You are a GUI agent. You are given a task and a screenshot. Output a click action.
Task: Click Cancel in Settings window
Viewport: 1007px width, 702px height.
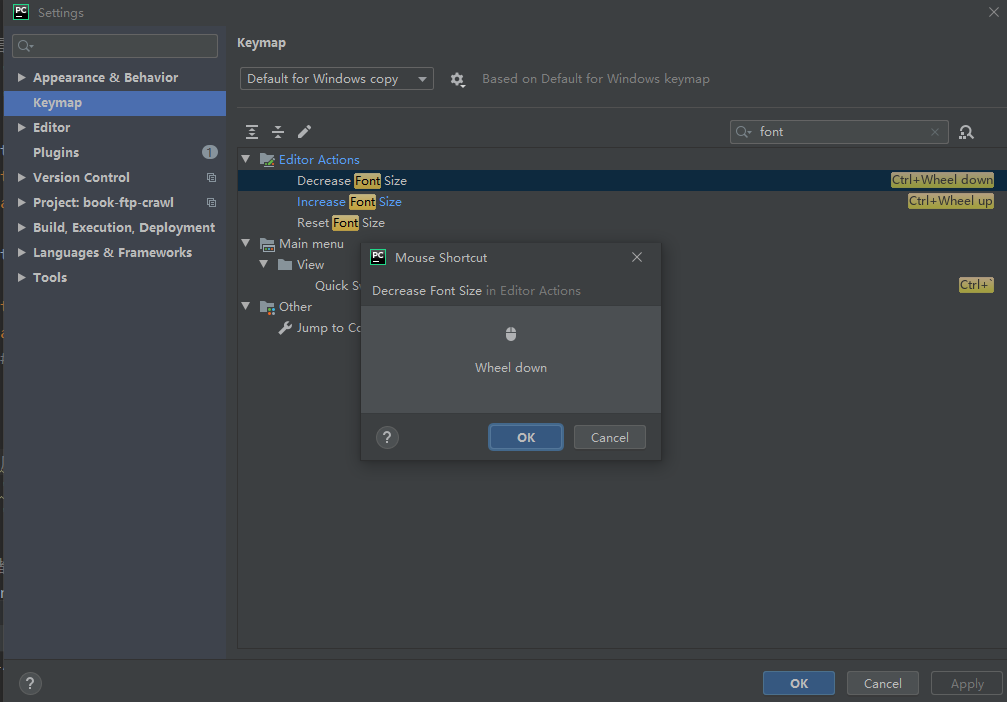tap(882, 683)
